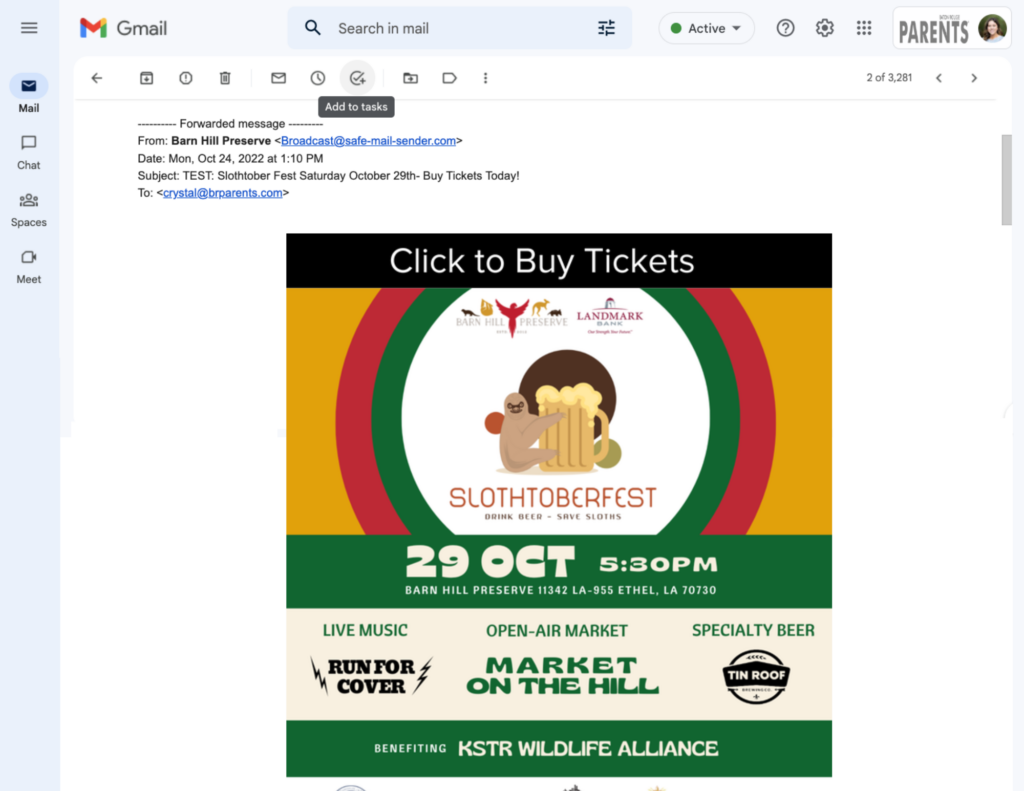Report this email as spam
The height and width of the screenshot is (791, 1024).
pyautogui.click(x=185, y=78)
